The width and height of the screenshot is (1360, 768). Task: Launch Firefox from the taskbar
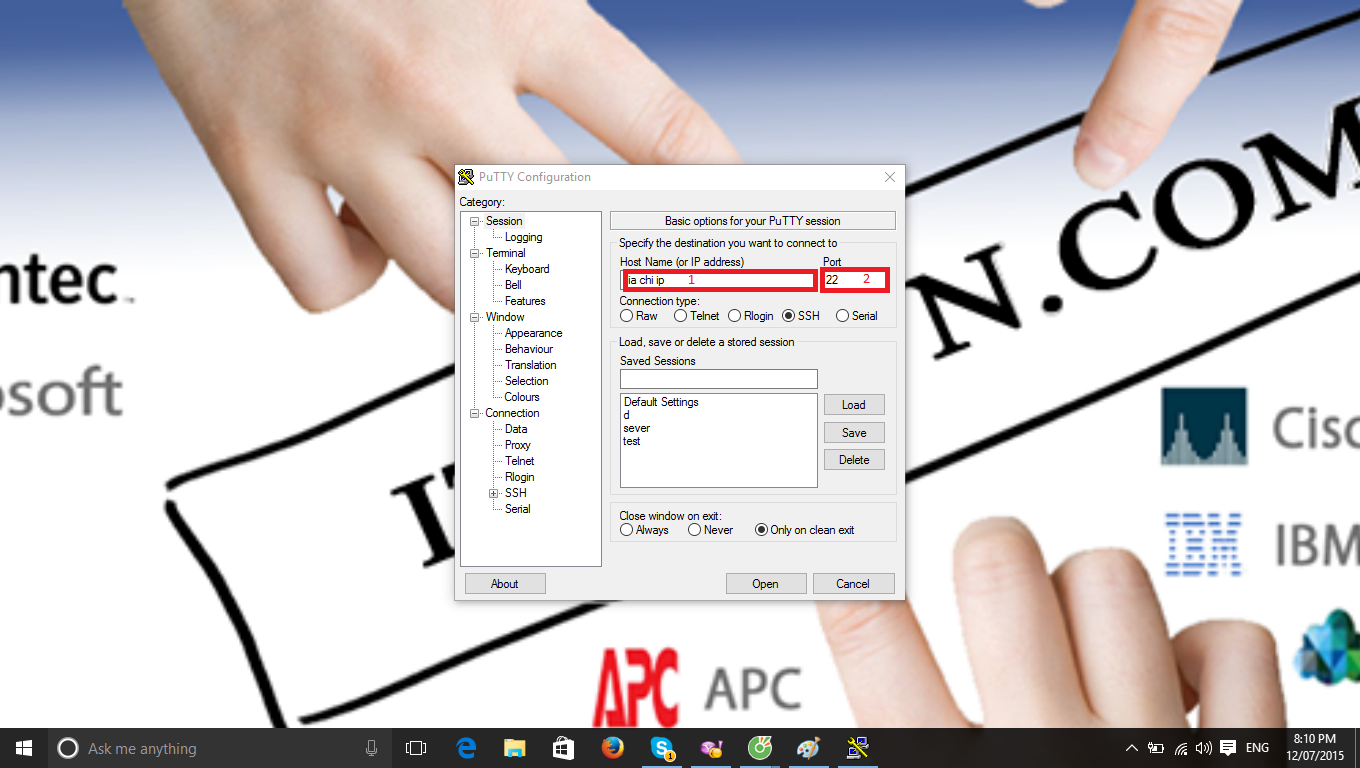click(612, 747)
